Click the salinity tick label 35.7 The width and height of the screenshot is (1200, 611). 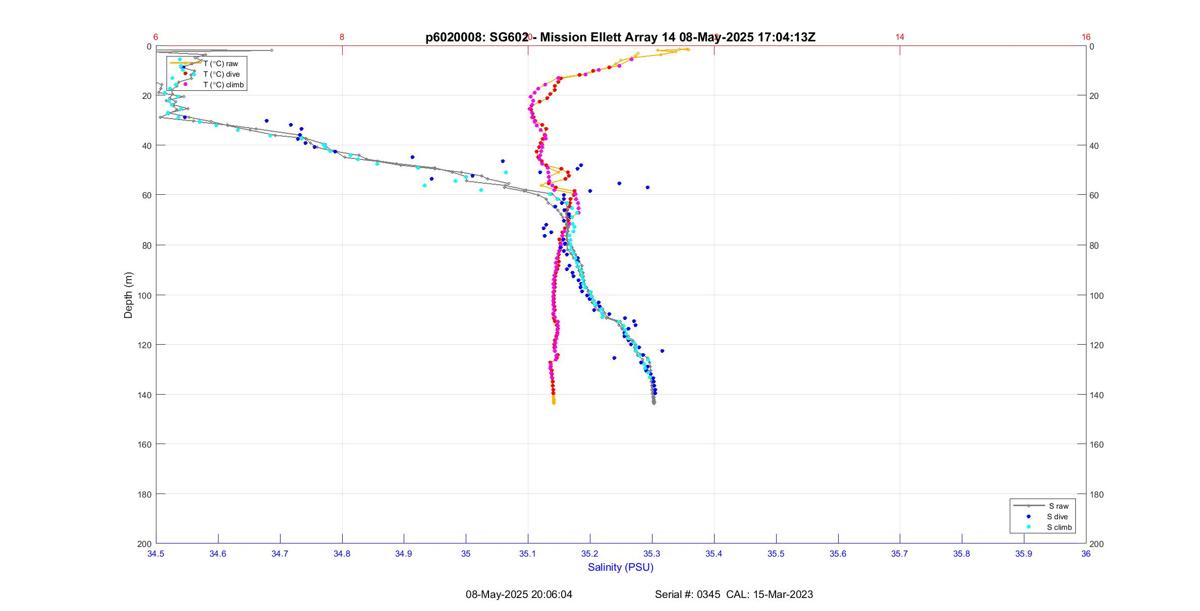pyautogui.click(x=900, y=553)
